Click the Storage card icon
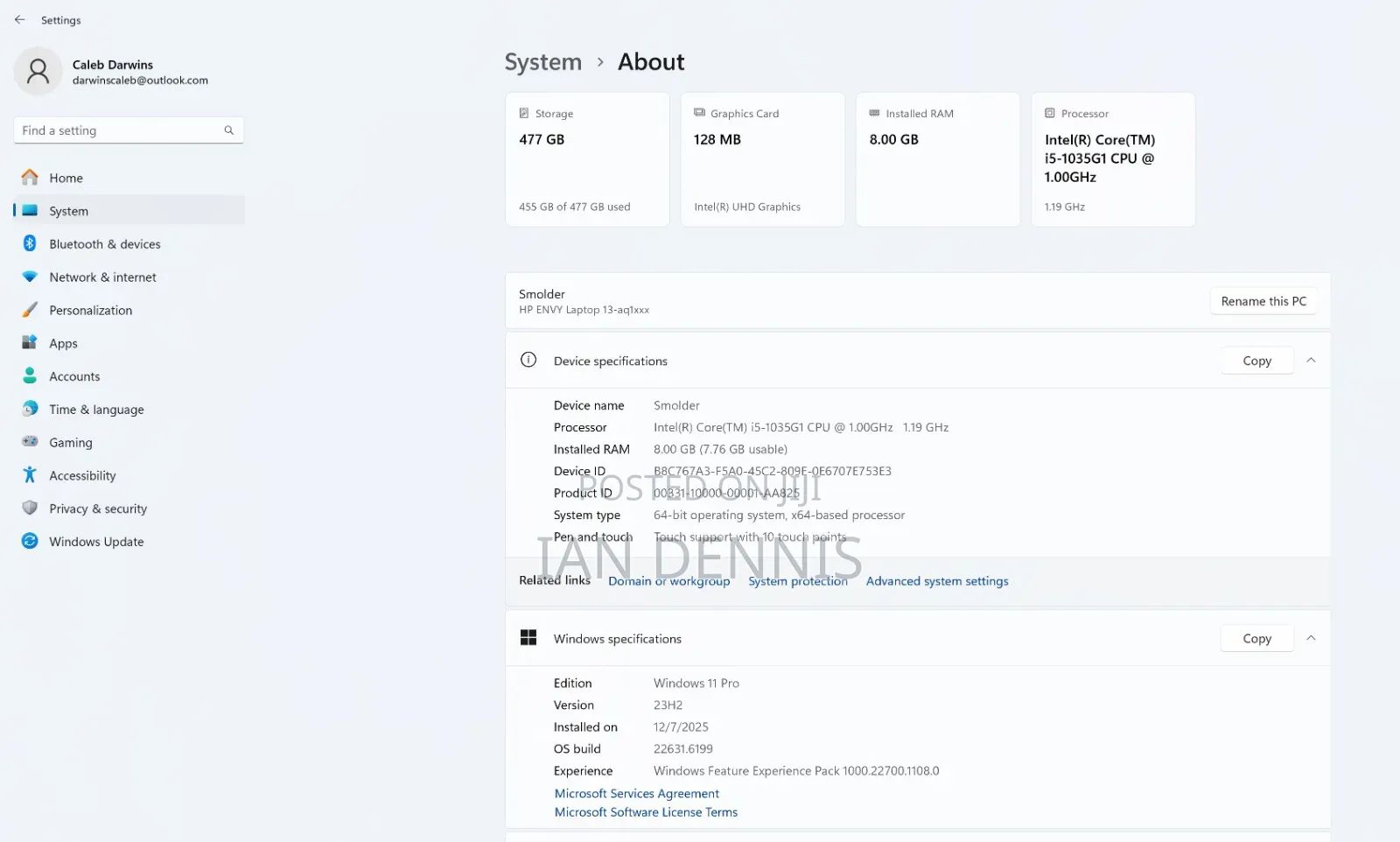Image resolution: width=1400 pixels, height=842 pixels. [x=524, y=113]
